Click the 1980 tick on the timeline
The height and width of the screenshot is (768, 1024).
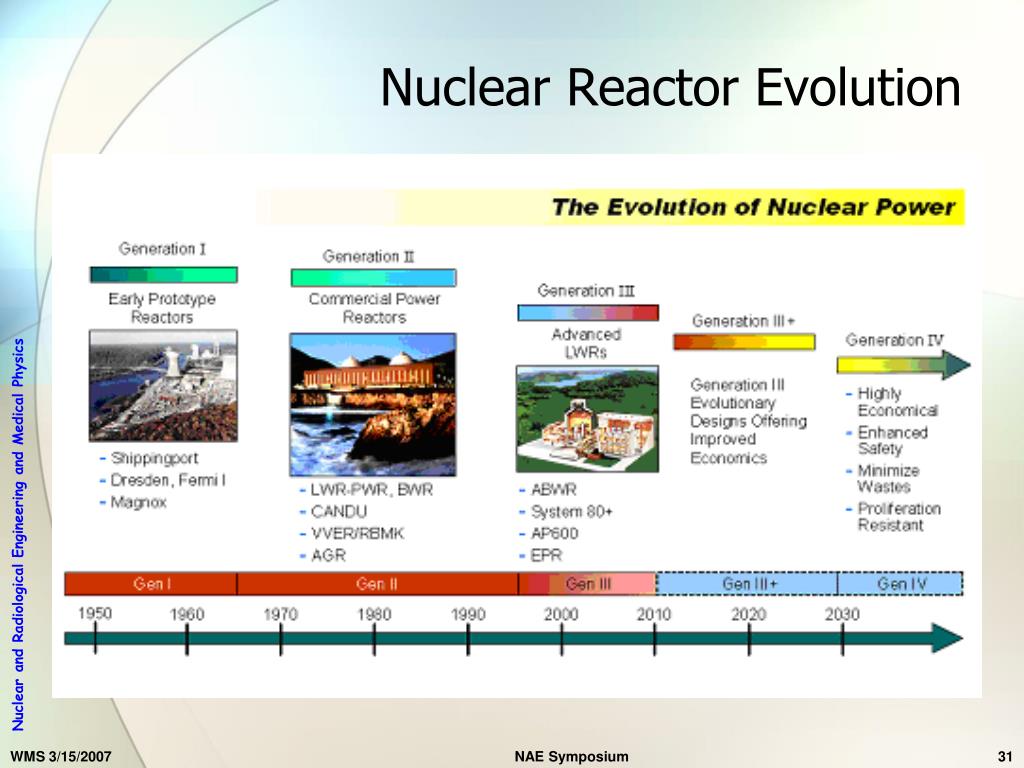coord(374,637)
